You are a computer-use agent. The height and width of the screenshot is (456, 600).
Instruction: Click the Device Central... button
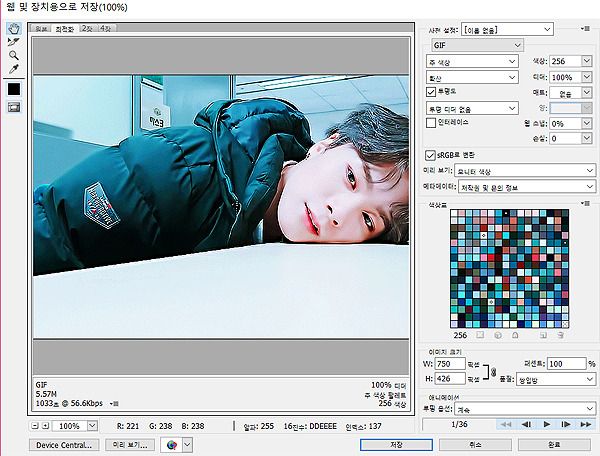(x=64, y=445)
